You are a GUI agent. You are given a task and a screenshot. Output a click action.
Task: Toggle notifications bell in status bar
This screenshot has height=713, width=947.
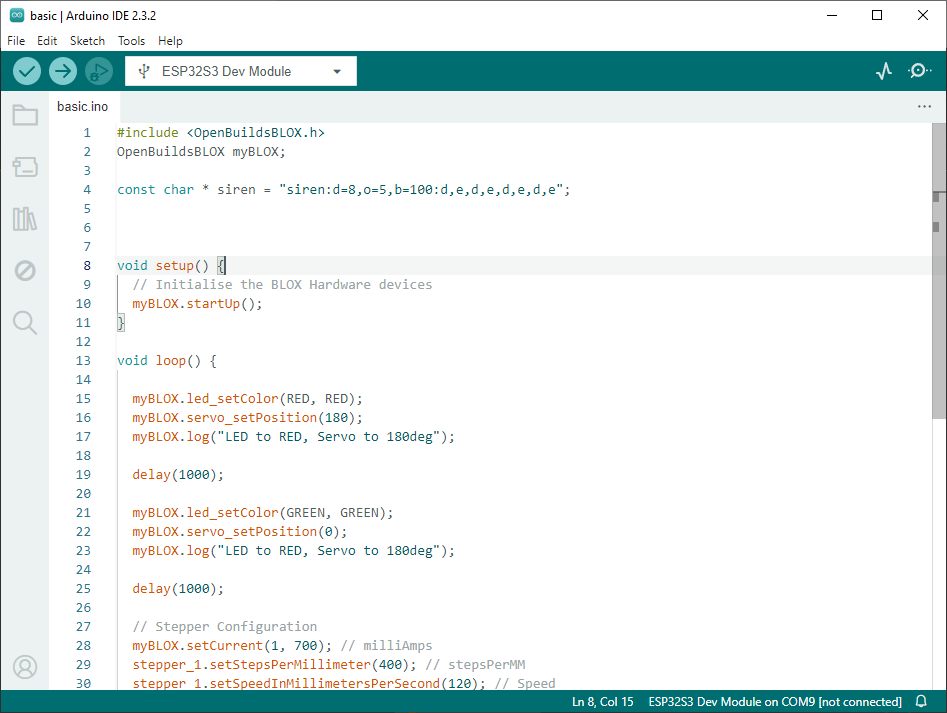coord(921,702)
